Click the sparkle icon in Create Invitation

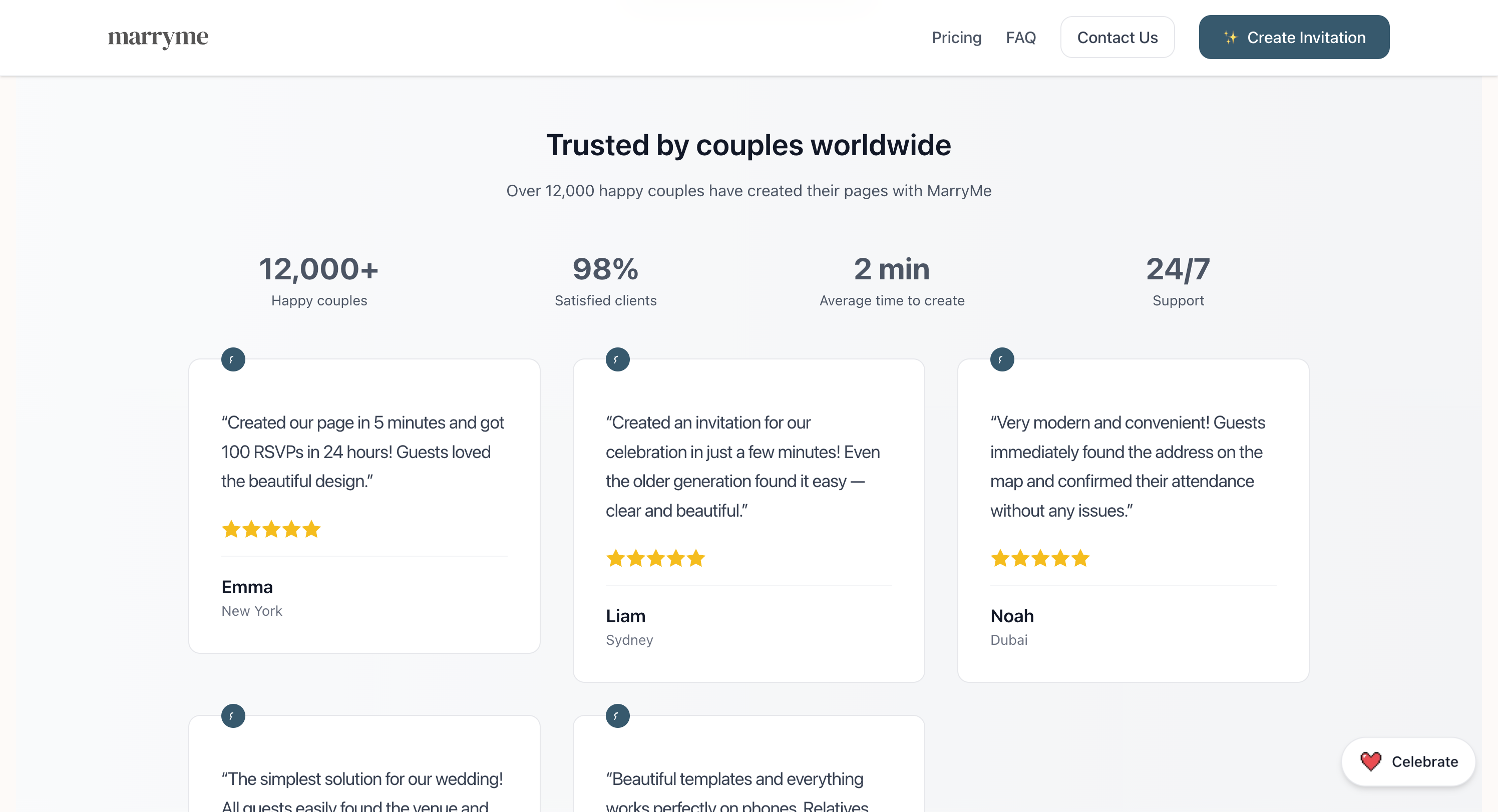(x=1231, y=37)
